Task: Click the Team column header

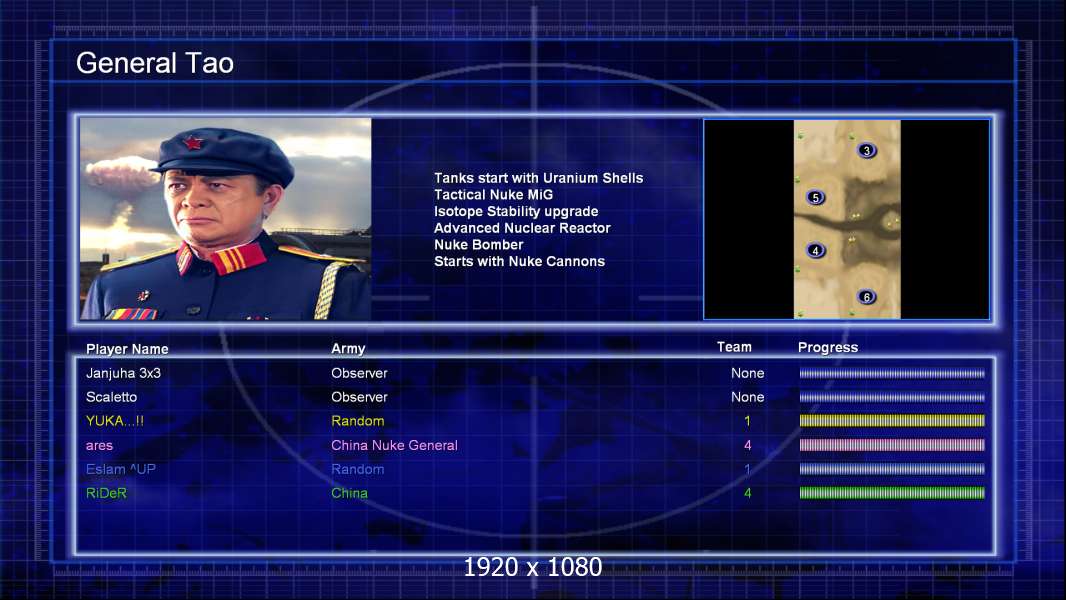Action: 734,347
